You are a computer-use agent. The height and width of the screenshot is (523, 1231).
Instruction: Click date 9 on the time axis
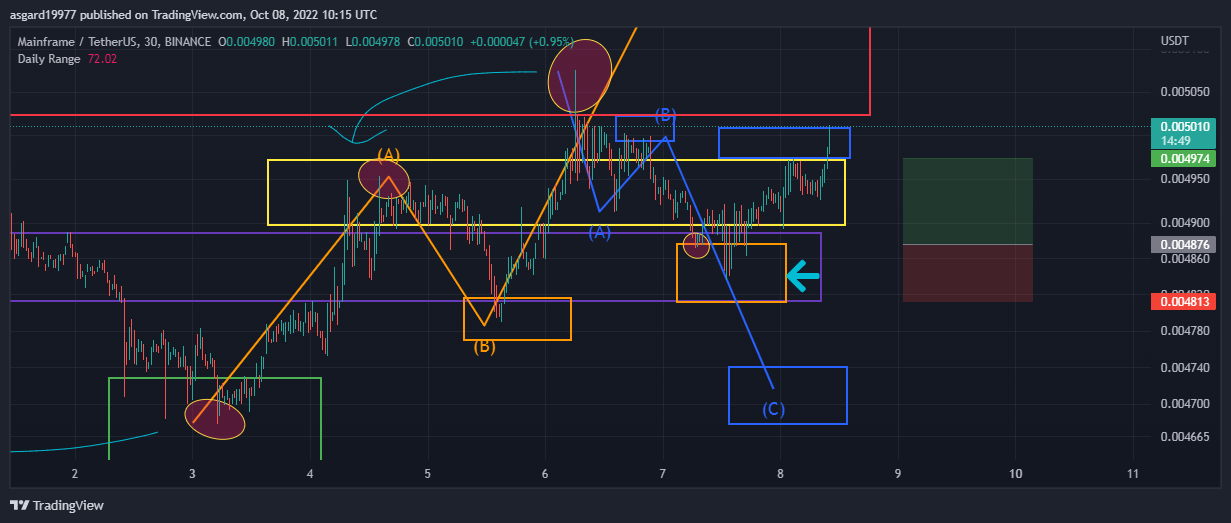(x=898, y=473)
